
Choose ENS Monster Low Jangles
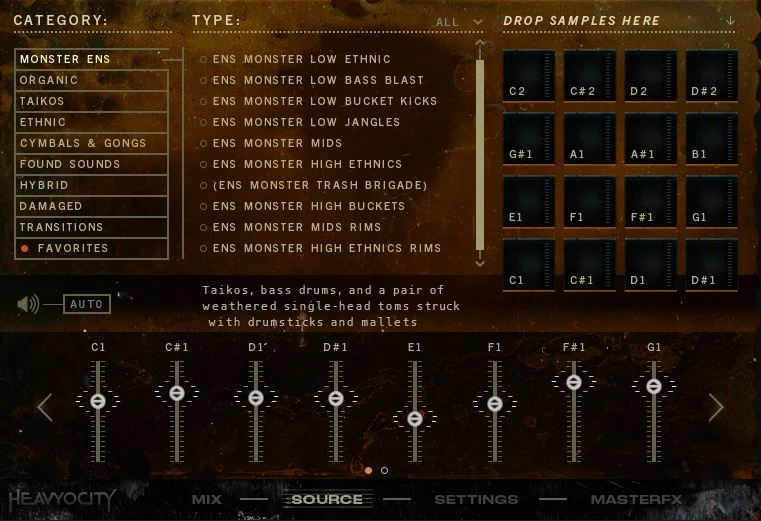click(300, 122)
